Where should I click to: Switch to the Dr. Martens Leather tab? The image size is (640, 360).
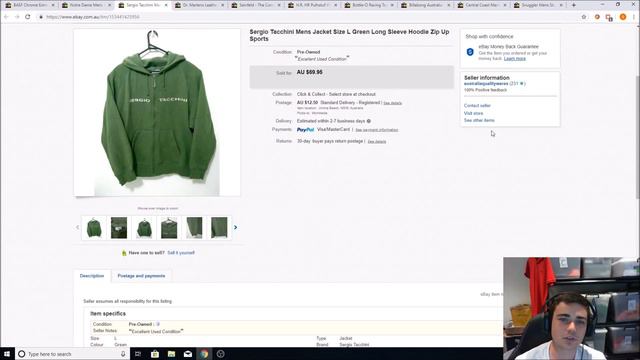200,5
